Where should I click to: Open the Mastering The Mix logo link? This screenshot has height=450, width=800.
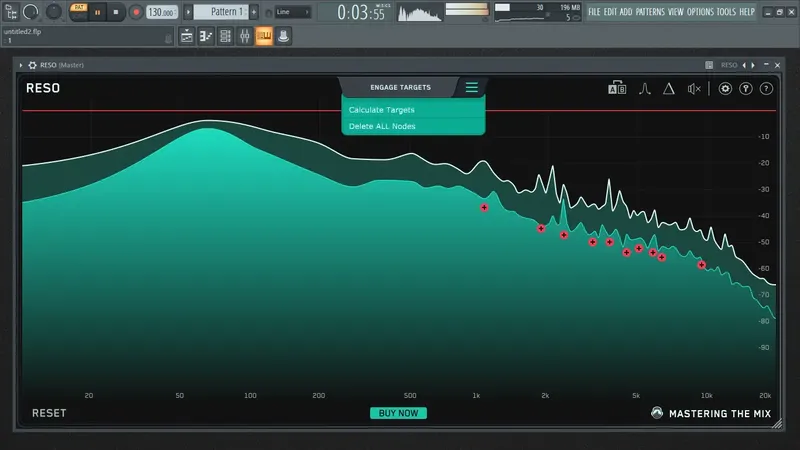711,413
